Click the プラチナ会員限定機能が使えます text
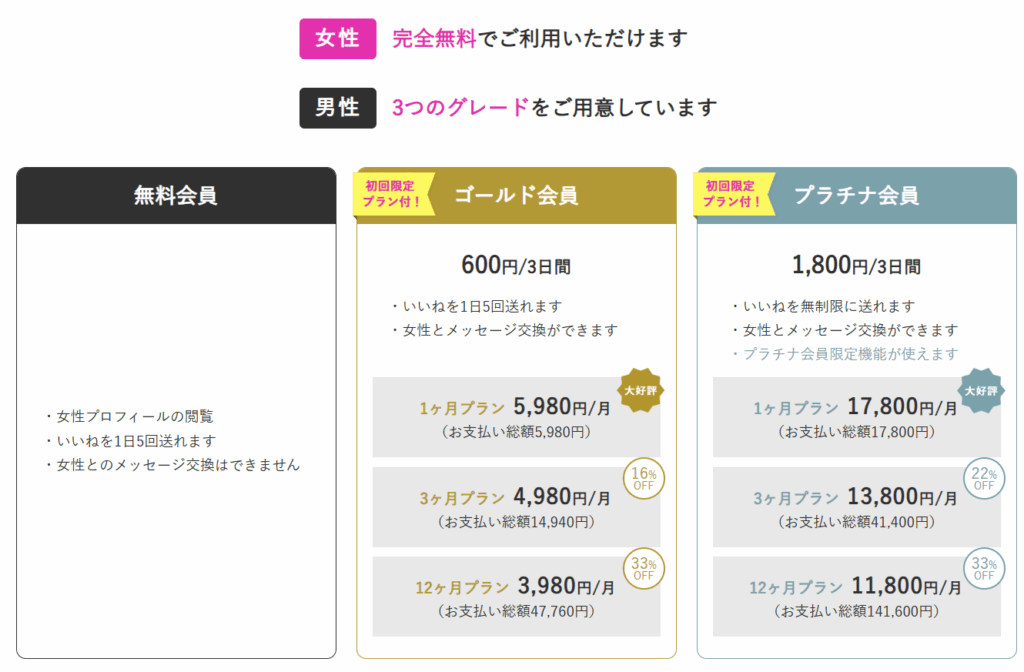 pyautogui.click(x=850, y=354)
